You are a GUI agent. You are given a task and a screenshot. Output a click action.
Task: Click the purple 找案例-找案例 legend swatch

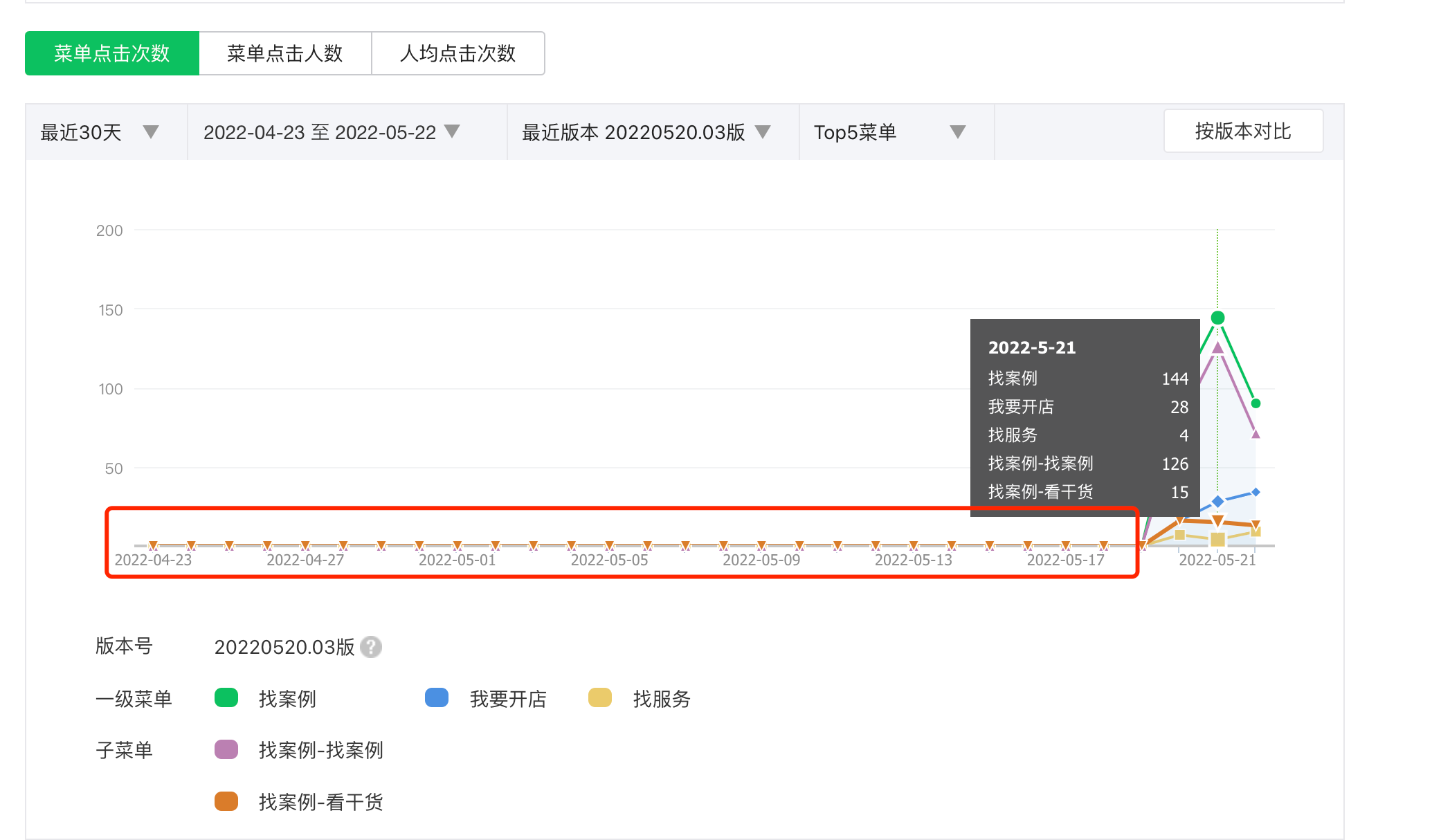226,749
